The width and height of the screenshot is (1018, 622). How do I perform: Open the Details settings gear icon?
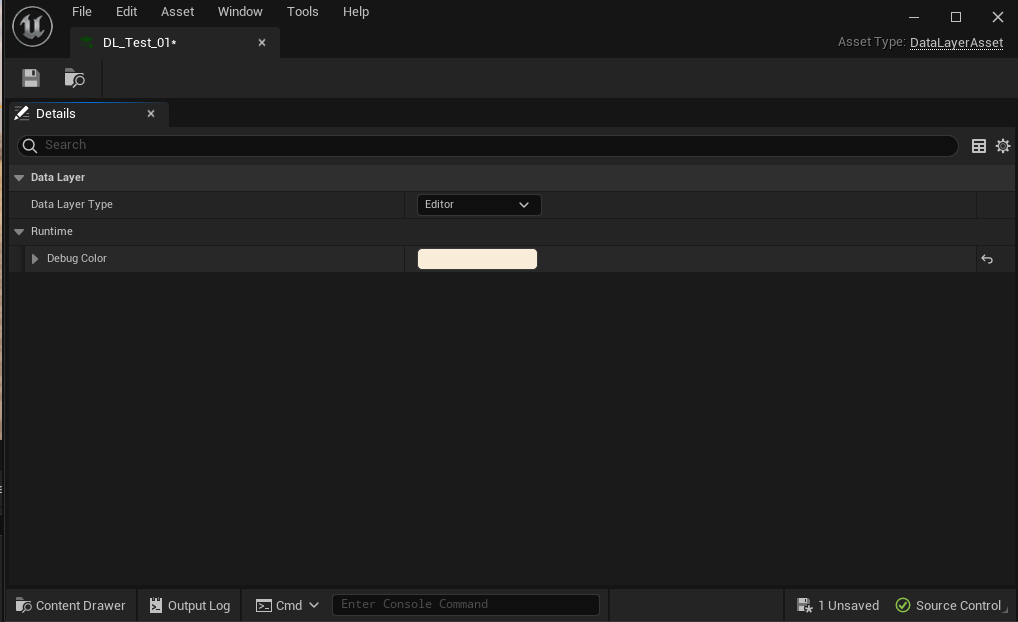coord(1003,146)
